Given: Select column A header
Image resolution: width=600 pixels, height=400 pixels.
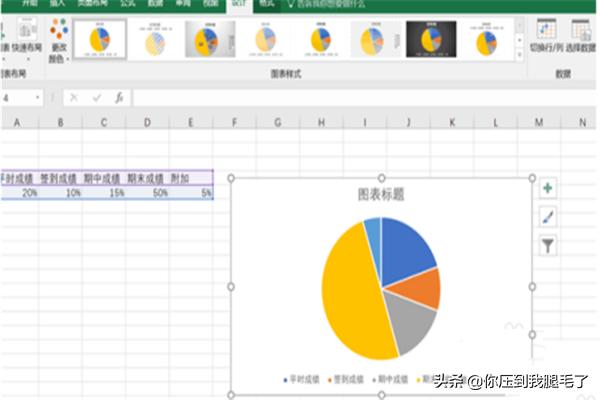Looking at the screenshot, I should click(x=19, y=122).
